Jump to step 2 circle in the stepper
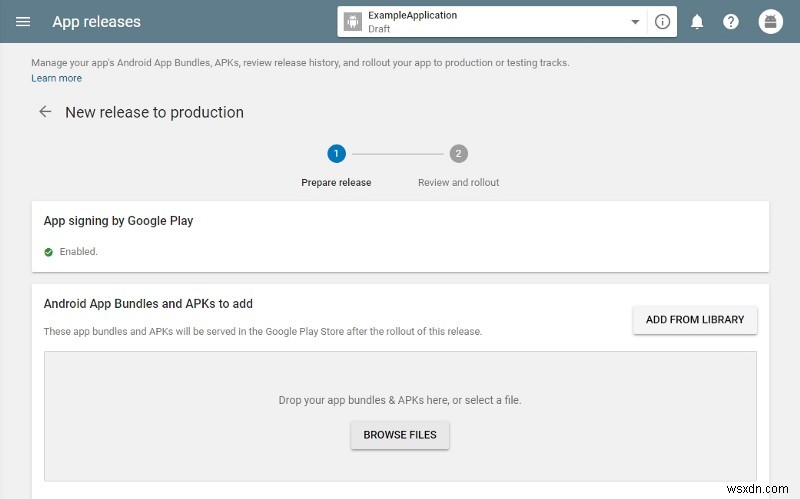800x499 pixels. (x=458, y=153)
